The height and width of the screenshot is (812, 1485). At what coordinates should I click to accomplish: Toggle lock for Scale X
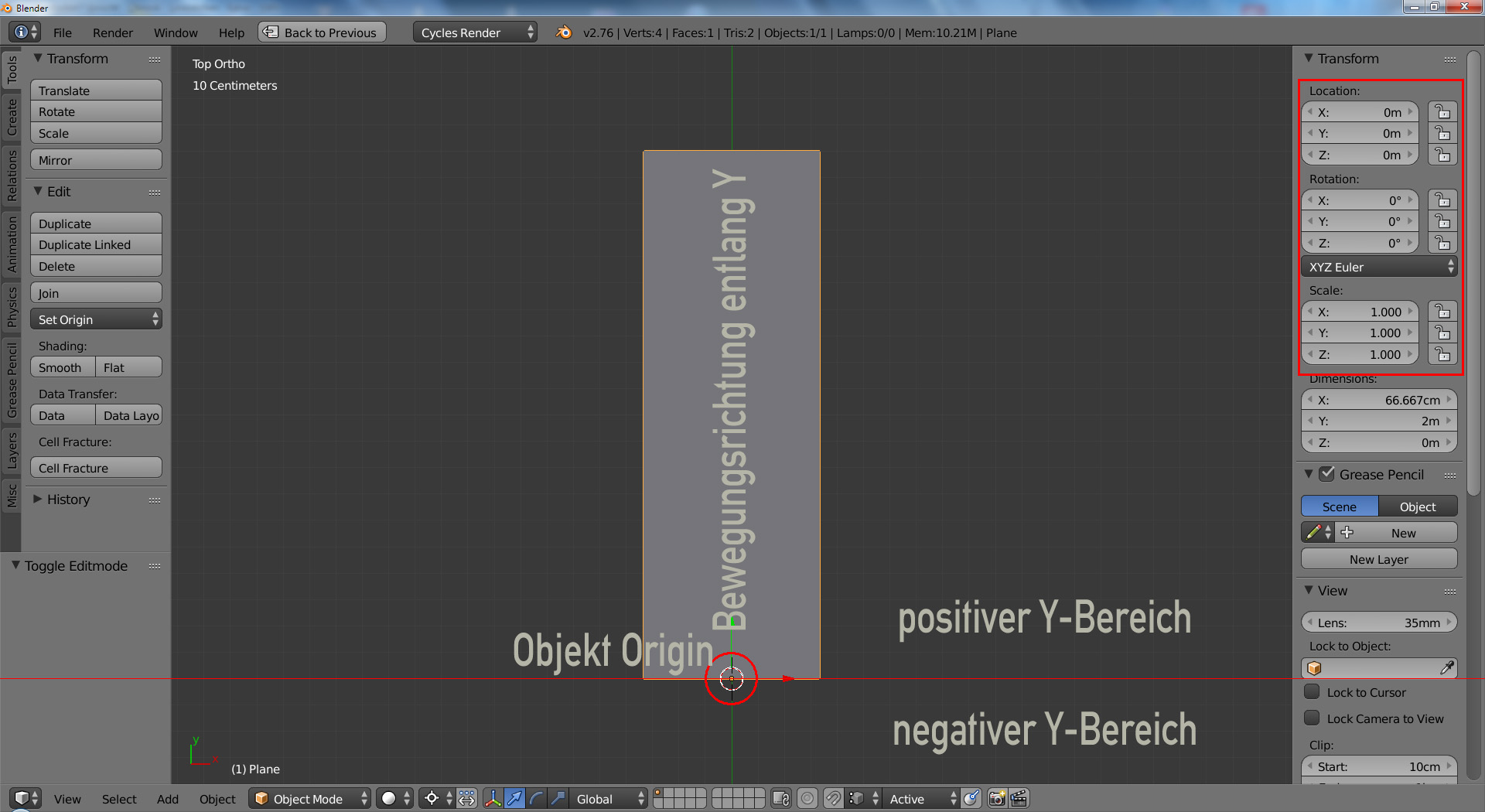[1442, 312]
